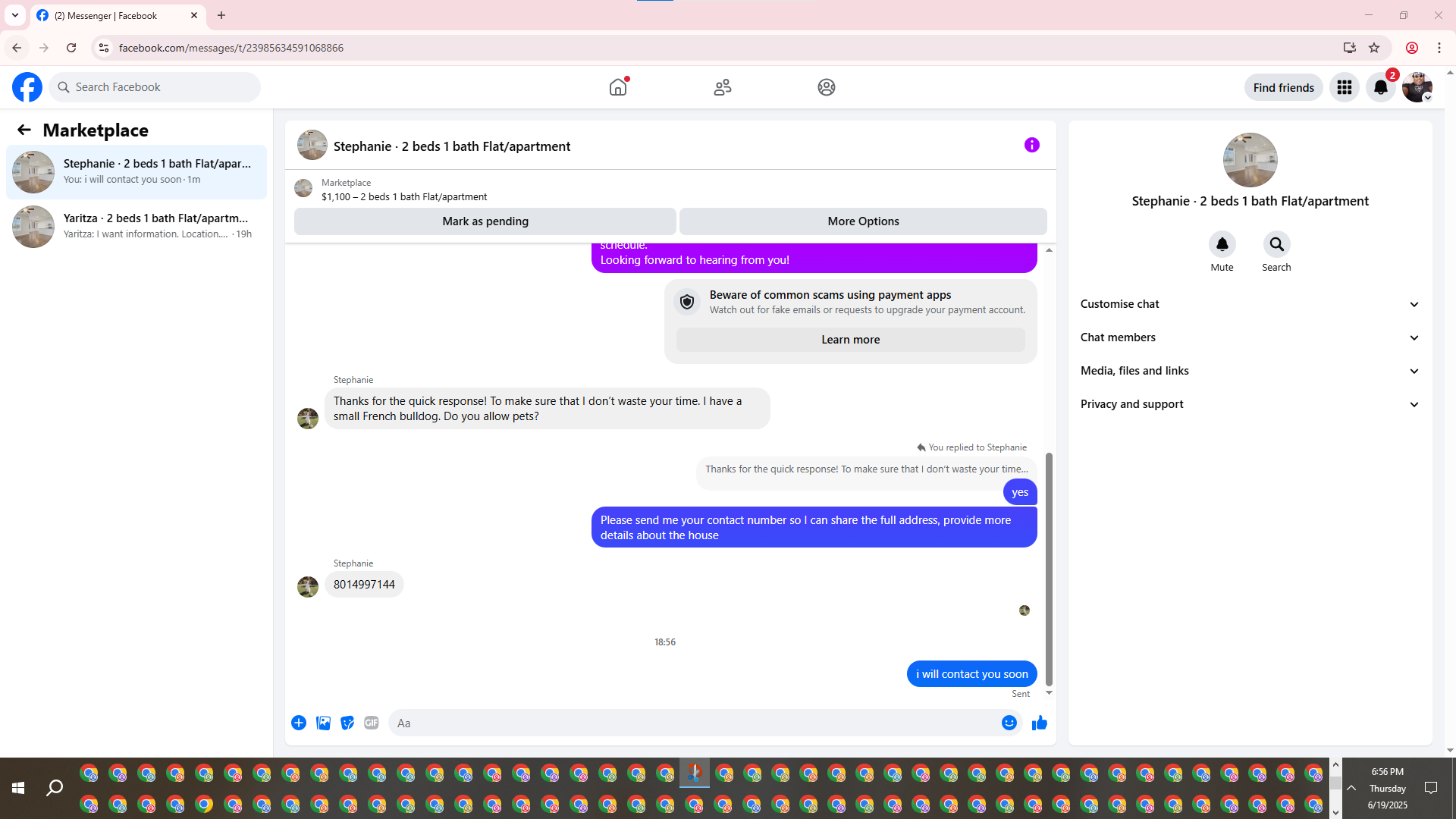This screenshot has width=1456, height=819.
Task: Choose a sticker
Action: point(347,723)
